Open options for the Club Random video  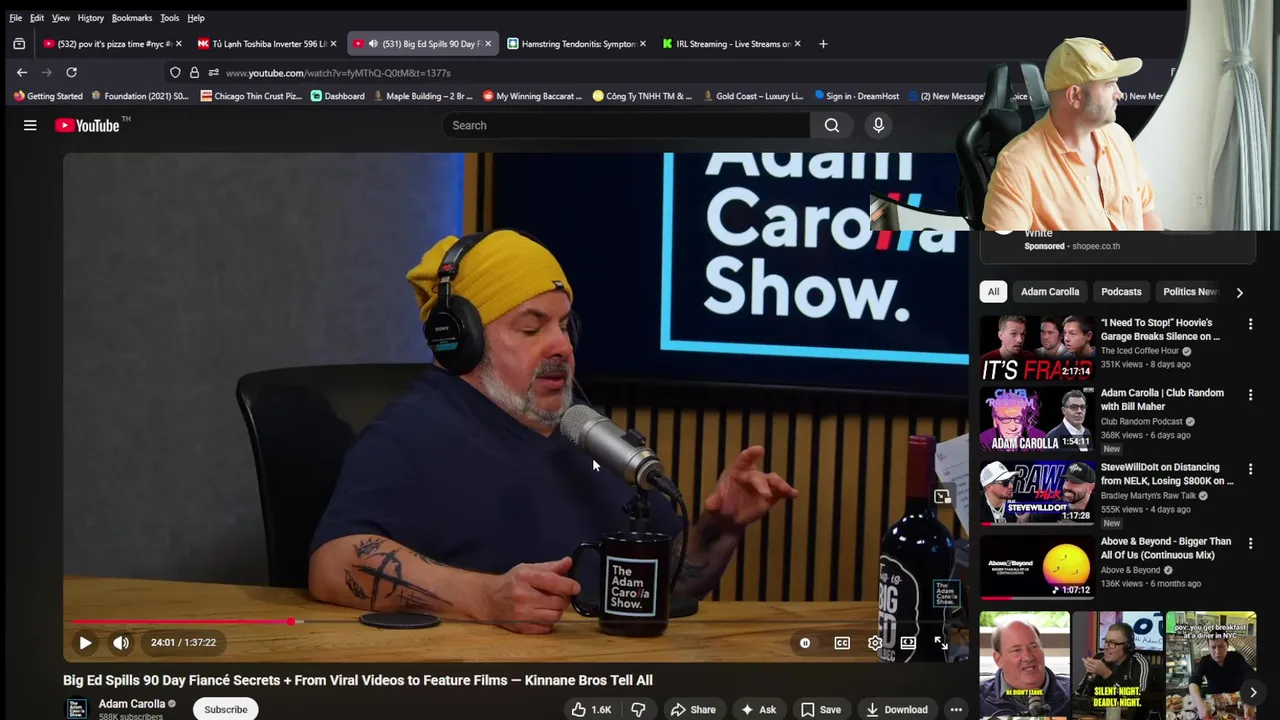tap(1250, 395)
